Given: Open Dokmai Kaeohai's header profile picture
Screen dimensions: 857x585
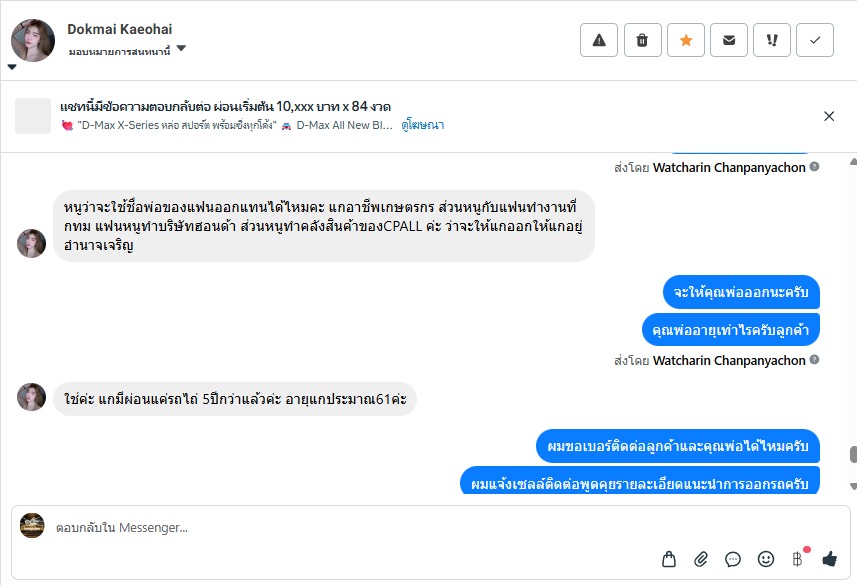Looking at the screenshot, I should (33, 40).
